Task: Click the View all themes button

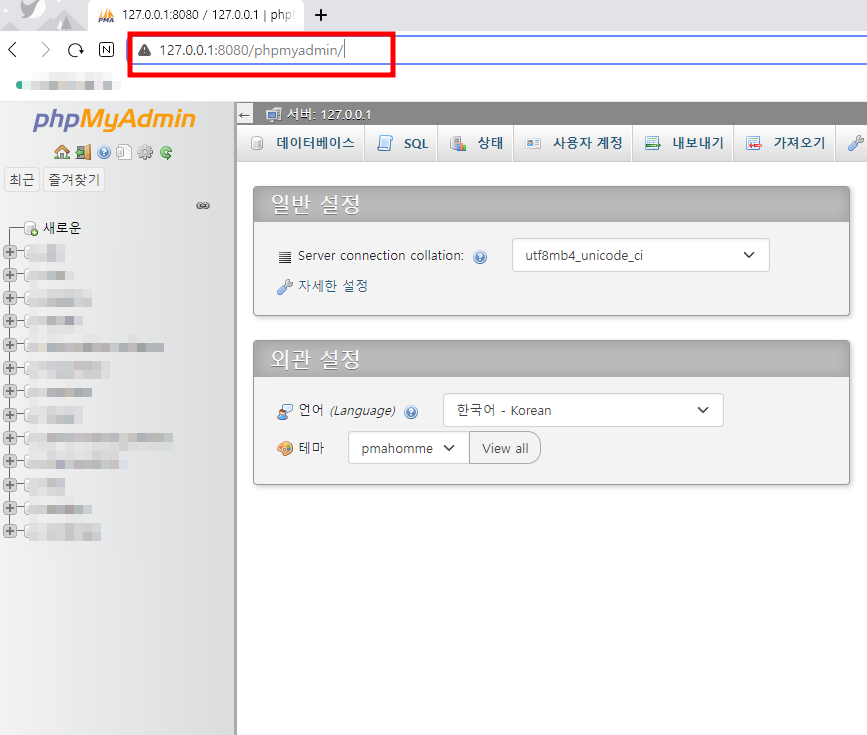Action: pyautogui.click(x=505, y=448)
